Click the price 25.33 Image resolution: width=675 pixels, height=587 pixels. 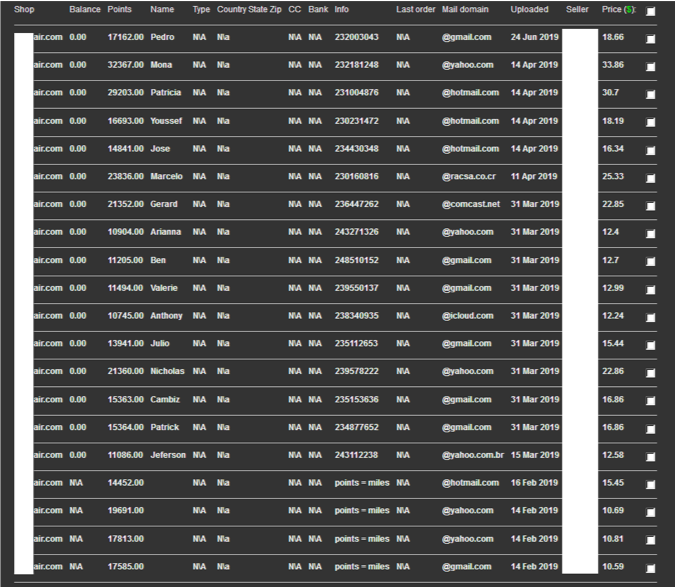(x=613, y=176)
